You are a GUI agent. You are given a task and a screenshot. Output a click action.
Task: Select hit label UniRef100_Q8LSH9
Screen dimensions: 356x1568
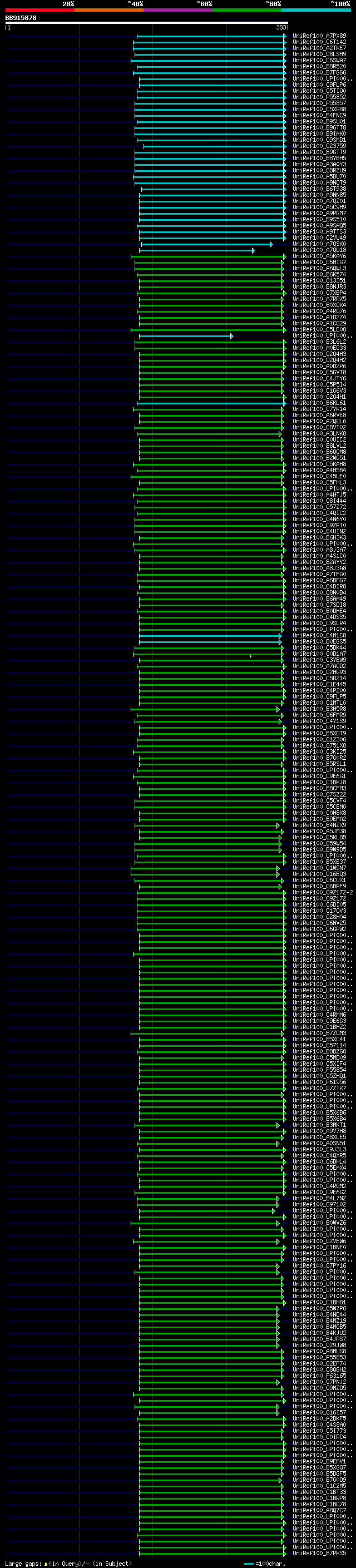click(x=319, y=54)
